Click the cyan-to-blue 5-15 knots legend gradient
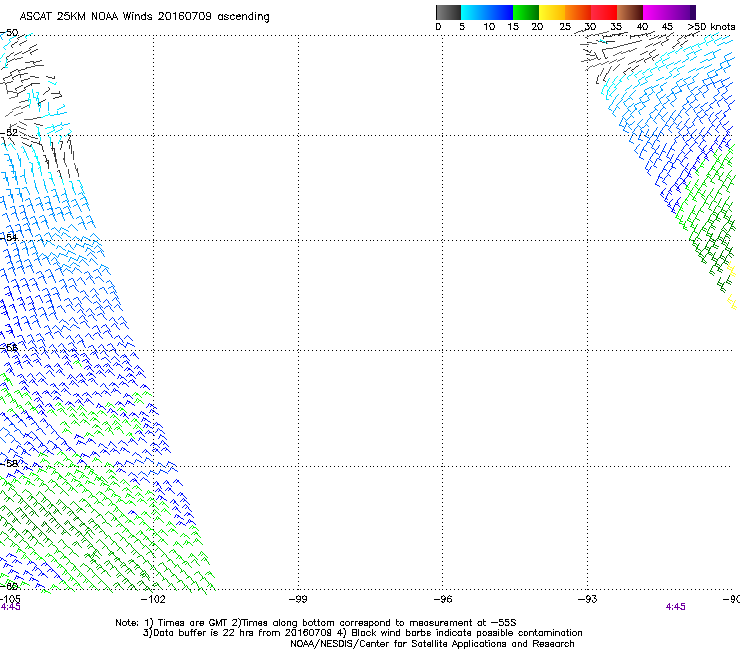 [x=487, y=12]
